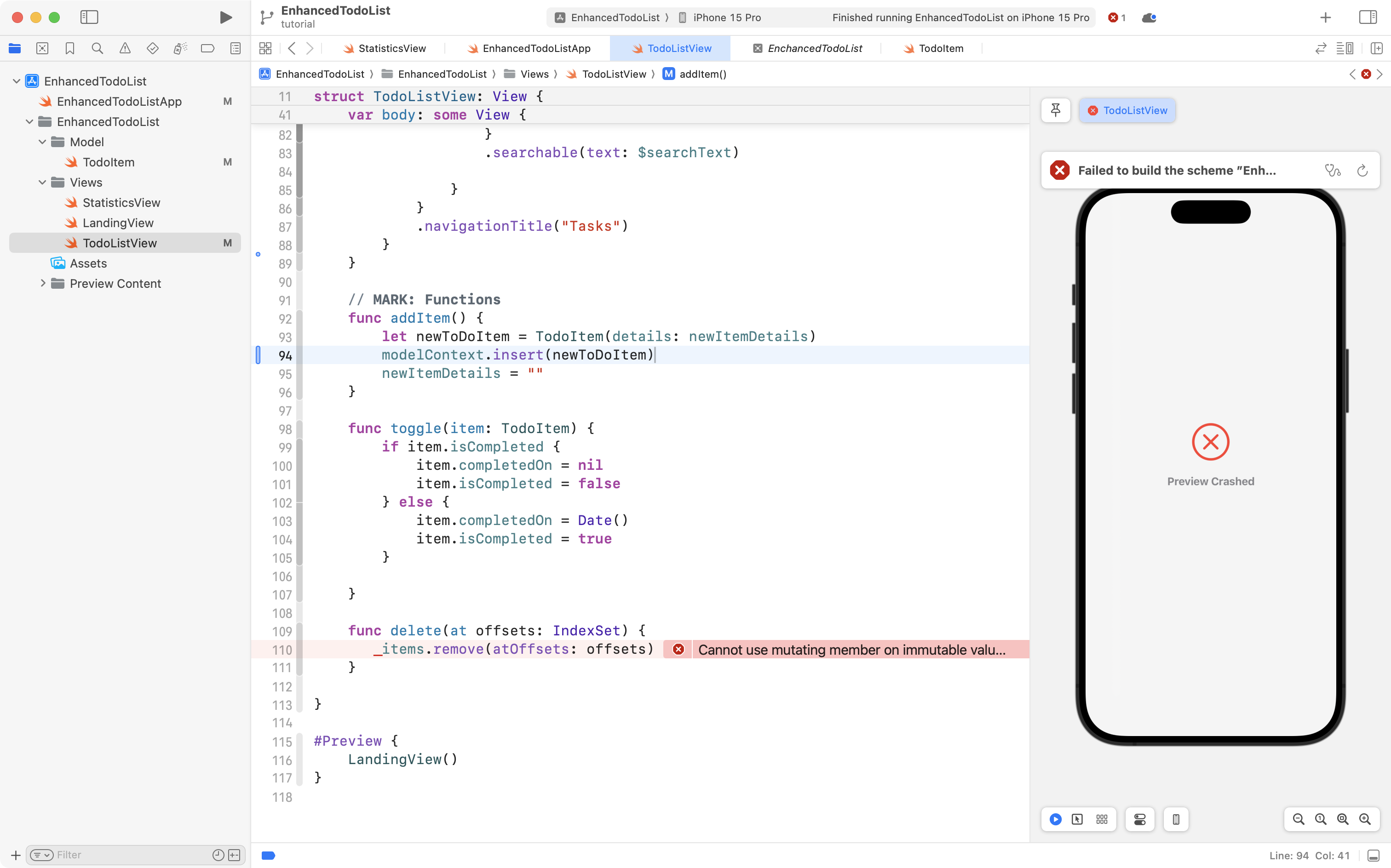
Task: Show the Issue navigator warning triangle
Action: point(125,48)
